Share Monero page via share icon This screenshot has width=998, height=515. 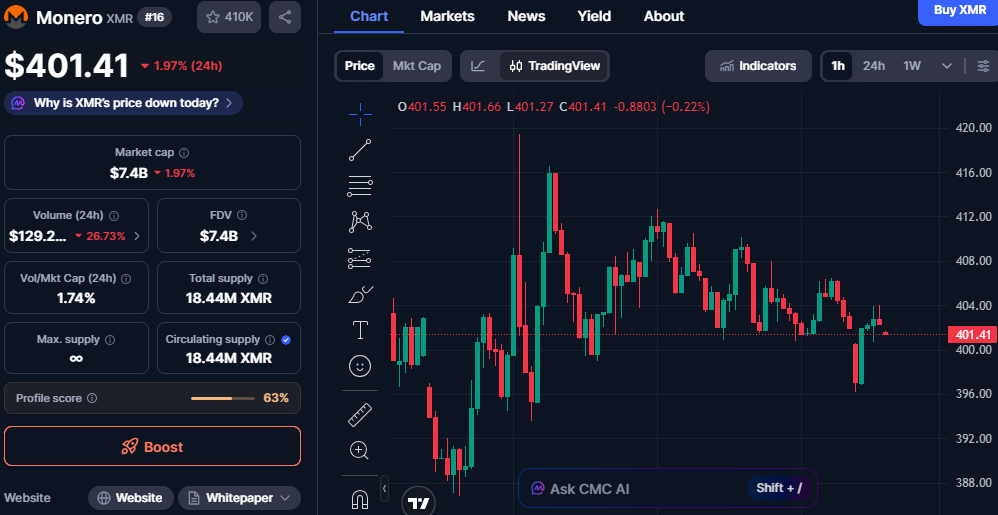(x=285, y=17)
